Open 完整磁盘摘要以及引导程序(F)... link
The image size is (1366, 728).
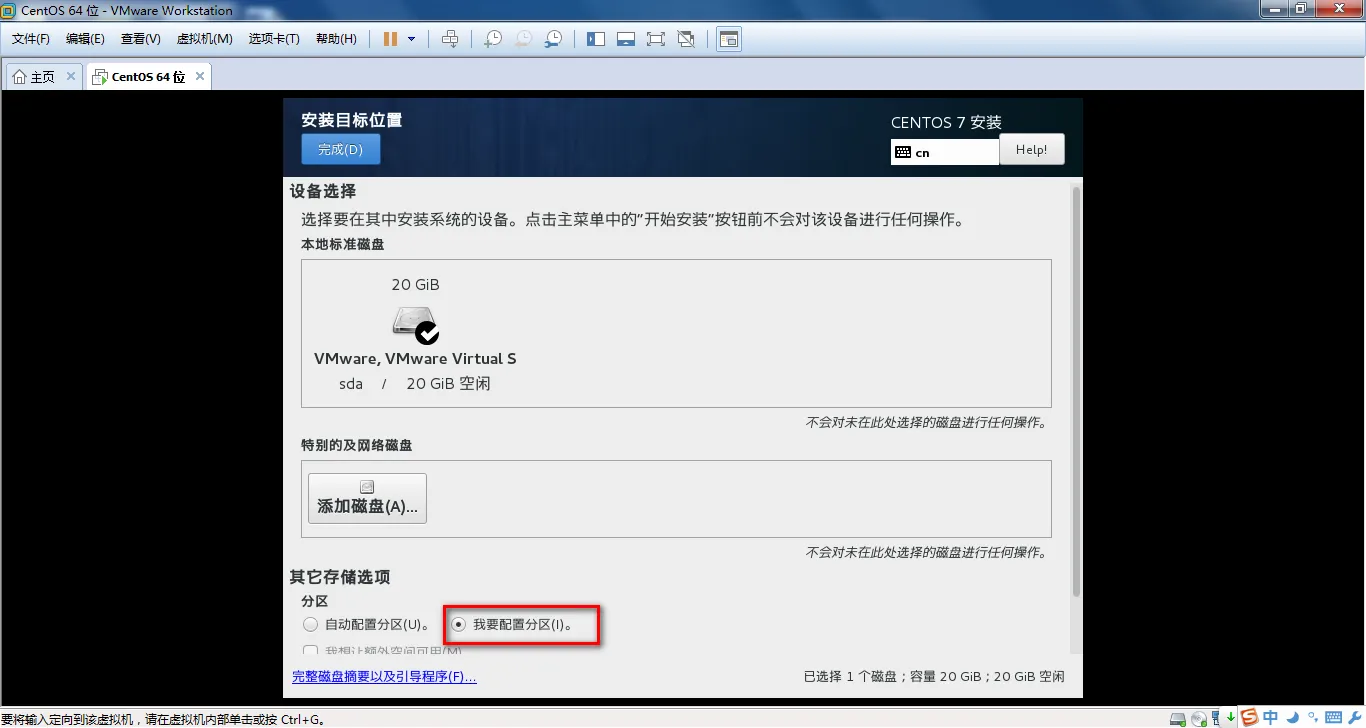tap(384, 677)
